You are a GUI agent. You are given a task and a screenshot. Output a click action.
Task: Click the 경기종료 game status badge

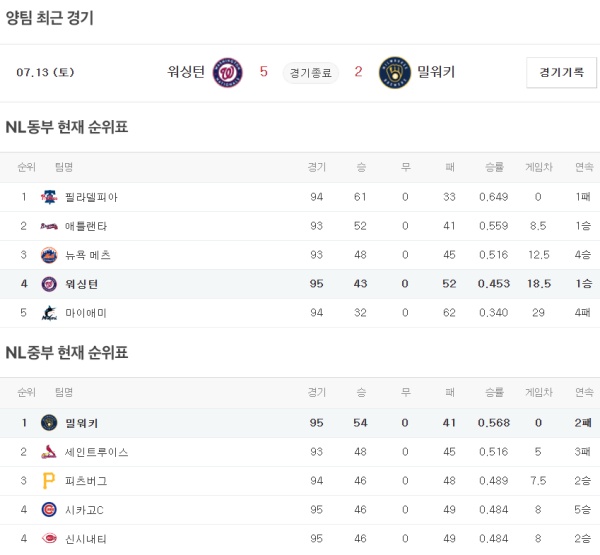(x=311, y=72)
